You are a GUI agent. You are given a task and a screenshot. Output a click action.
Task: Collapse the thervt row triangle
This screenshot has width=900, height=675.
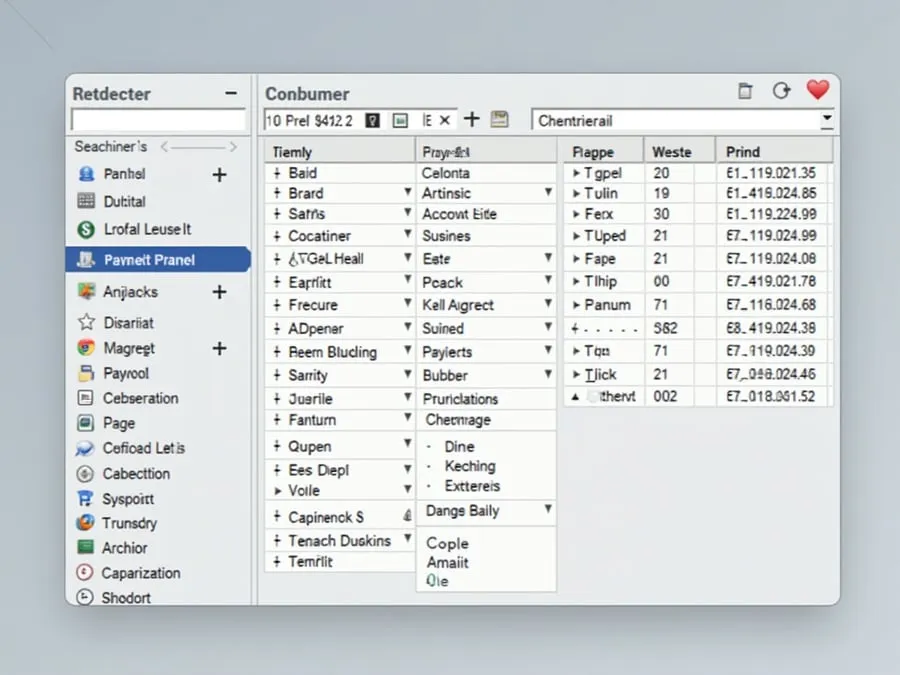pos(575,397)
